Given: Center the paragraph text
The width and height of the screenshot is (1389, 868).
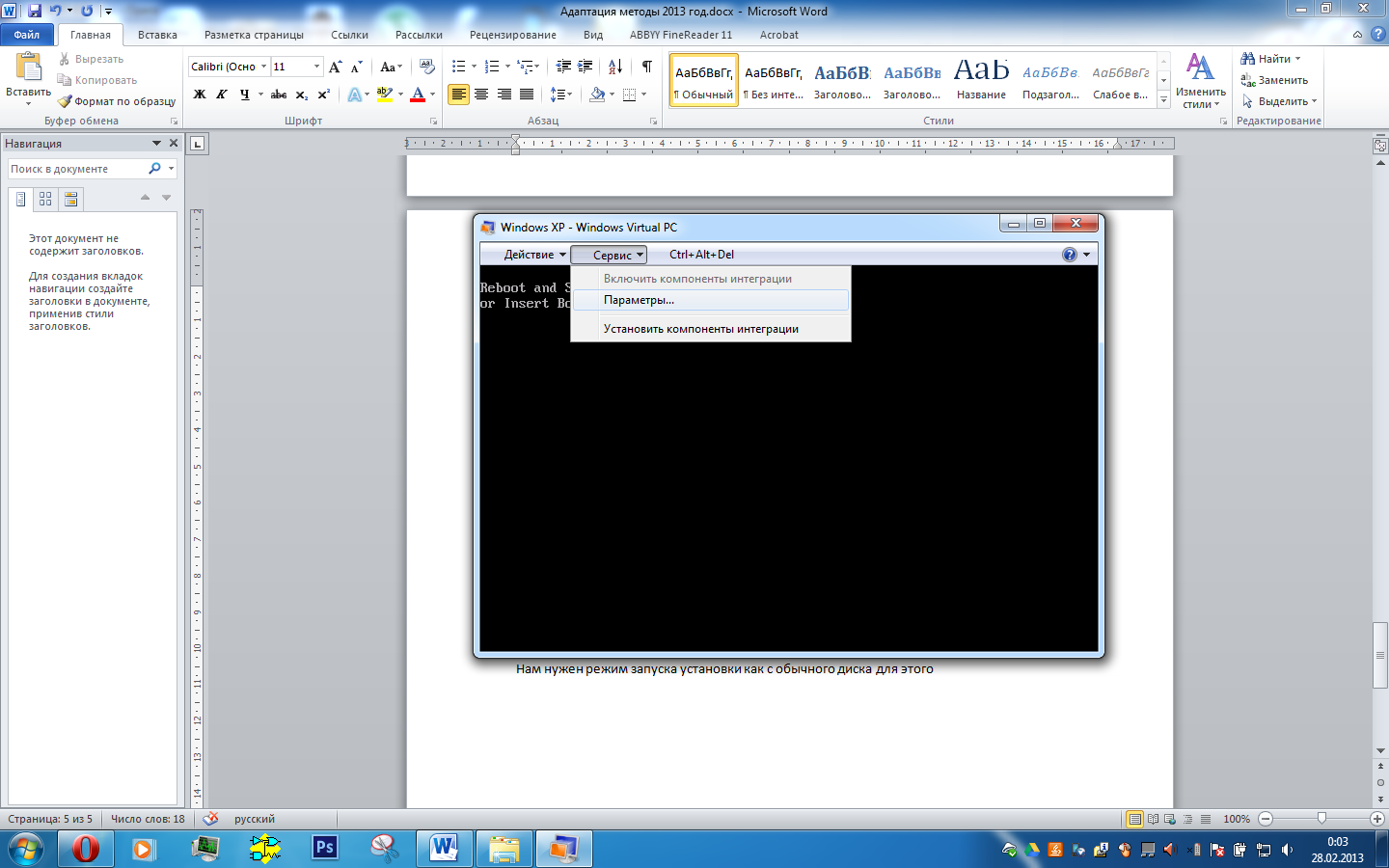Looking at the screenshot, I should 480,95.
